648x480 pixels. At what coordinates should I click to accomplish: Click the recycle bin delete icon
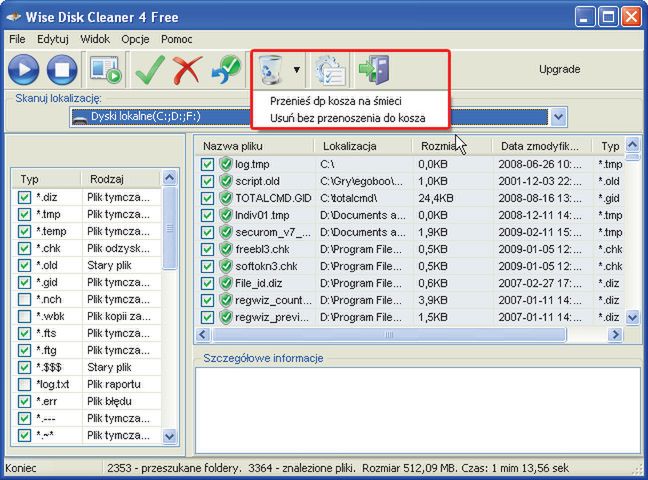(x=271, y=69)
